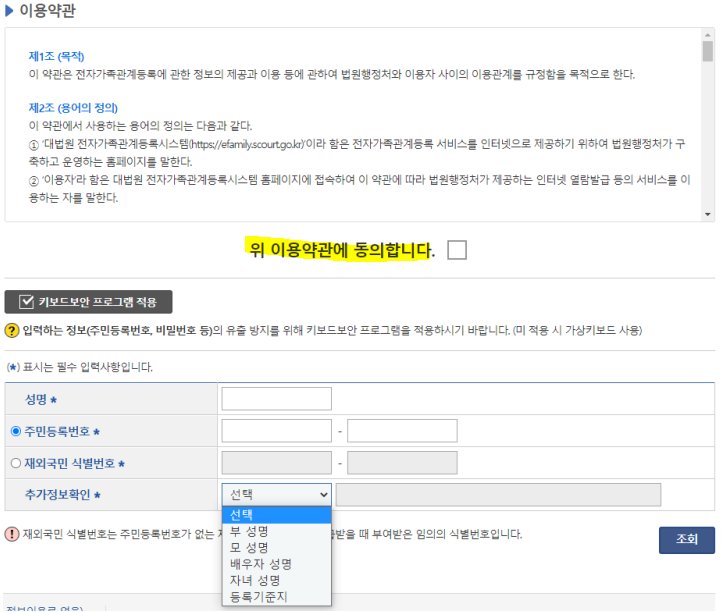Click the terms box scrollbar thumb

(x=707, y=51)
